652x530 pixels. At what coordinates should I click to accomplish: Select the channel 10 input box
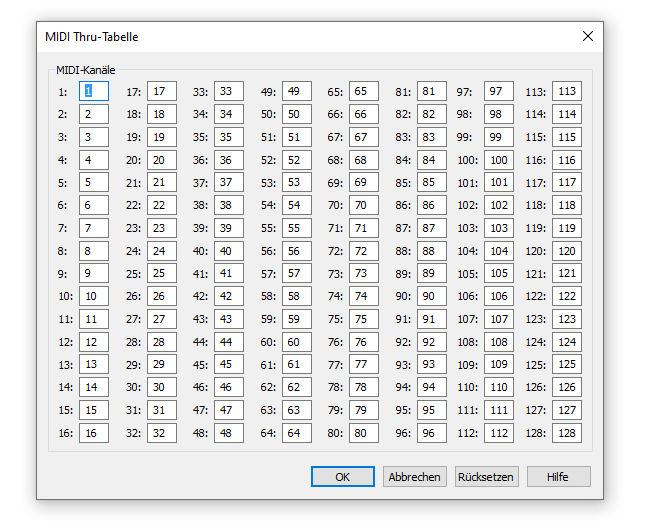click(x=94, y=296)
